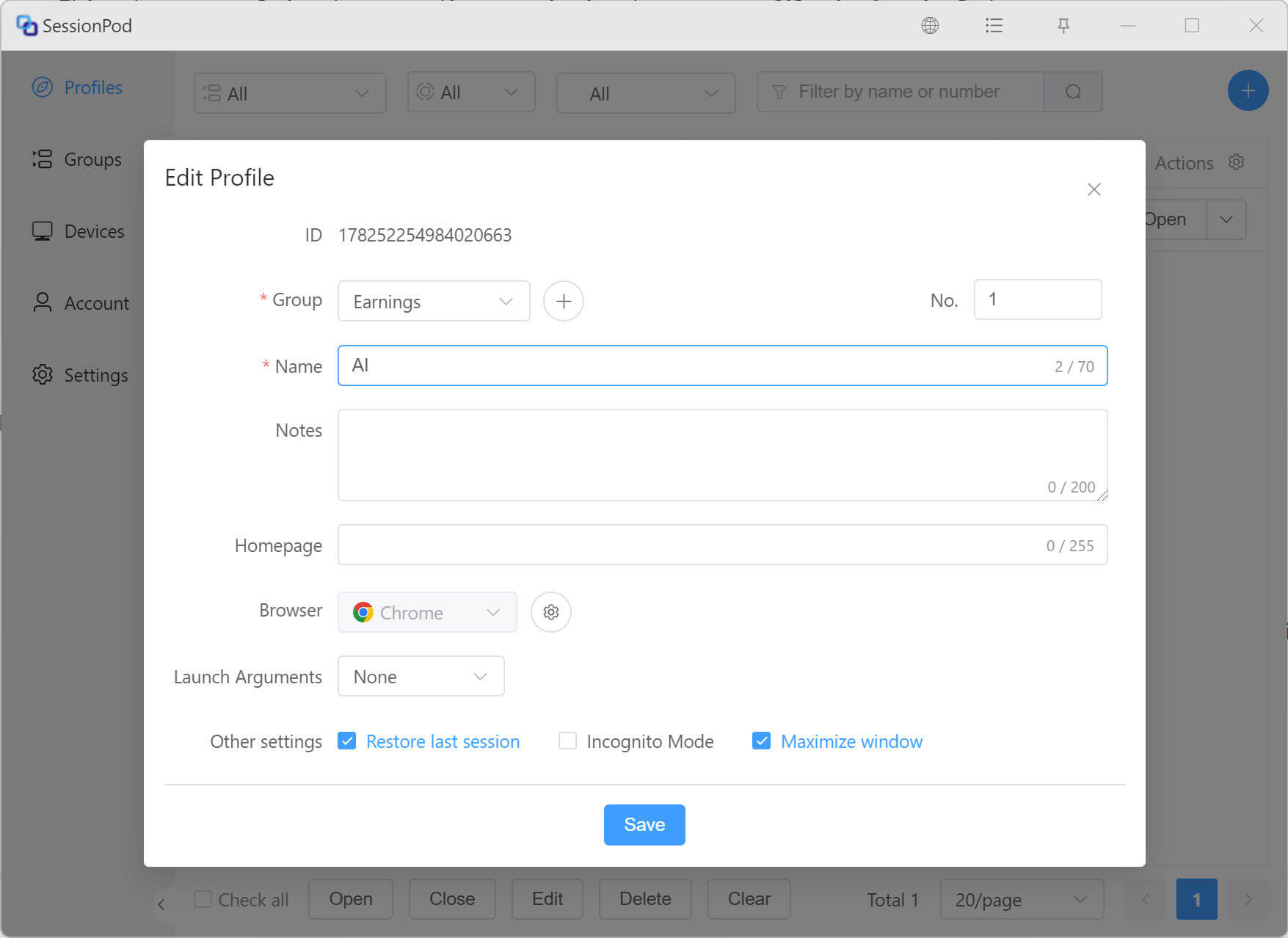This screenshot has width=1288, height=938.
Task: Expand the Chrome browser dropdown
Action: point(427,612)
